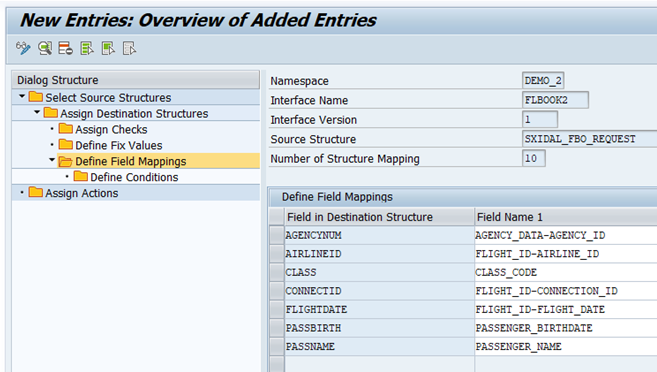Click the CLASS destination field cell
The image size is (657, 372).
pyautogui.click(x=379, y=272)
